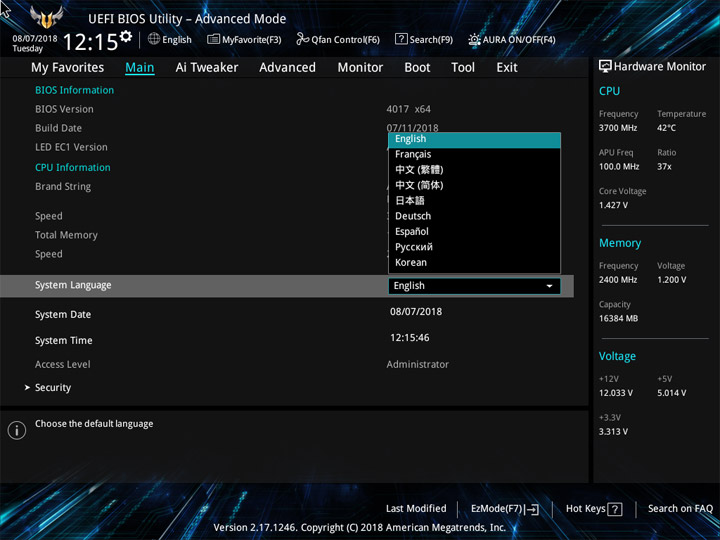720x540 pixels.
Task: Click the CPU Information heading
Action: [x=73, y=168]
